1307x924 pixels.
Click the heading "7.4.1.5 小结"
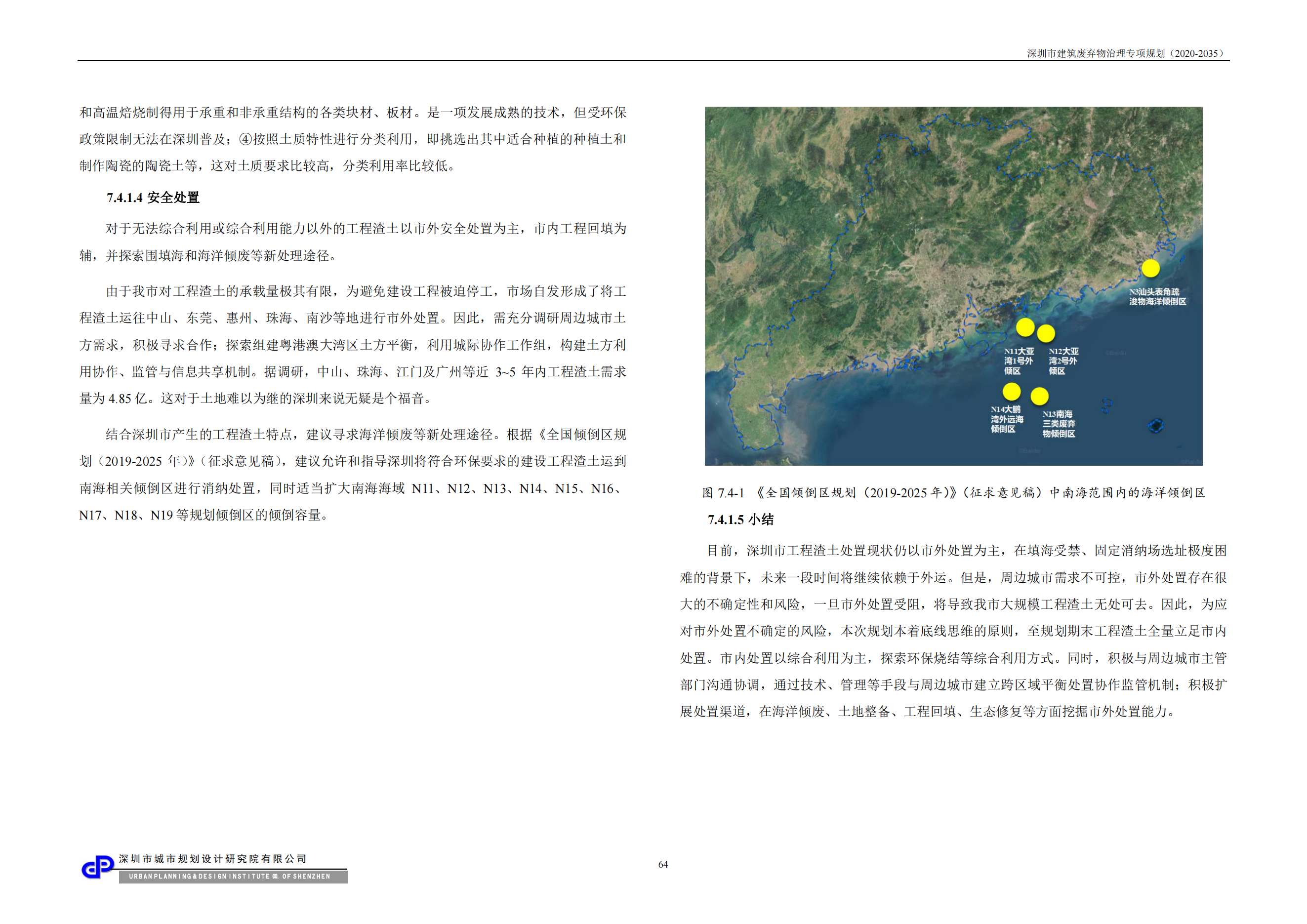pos(740,520)
